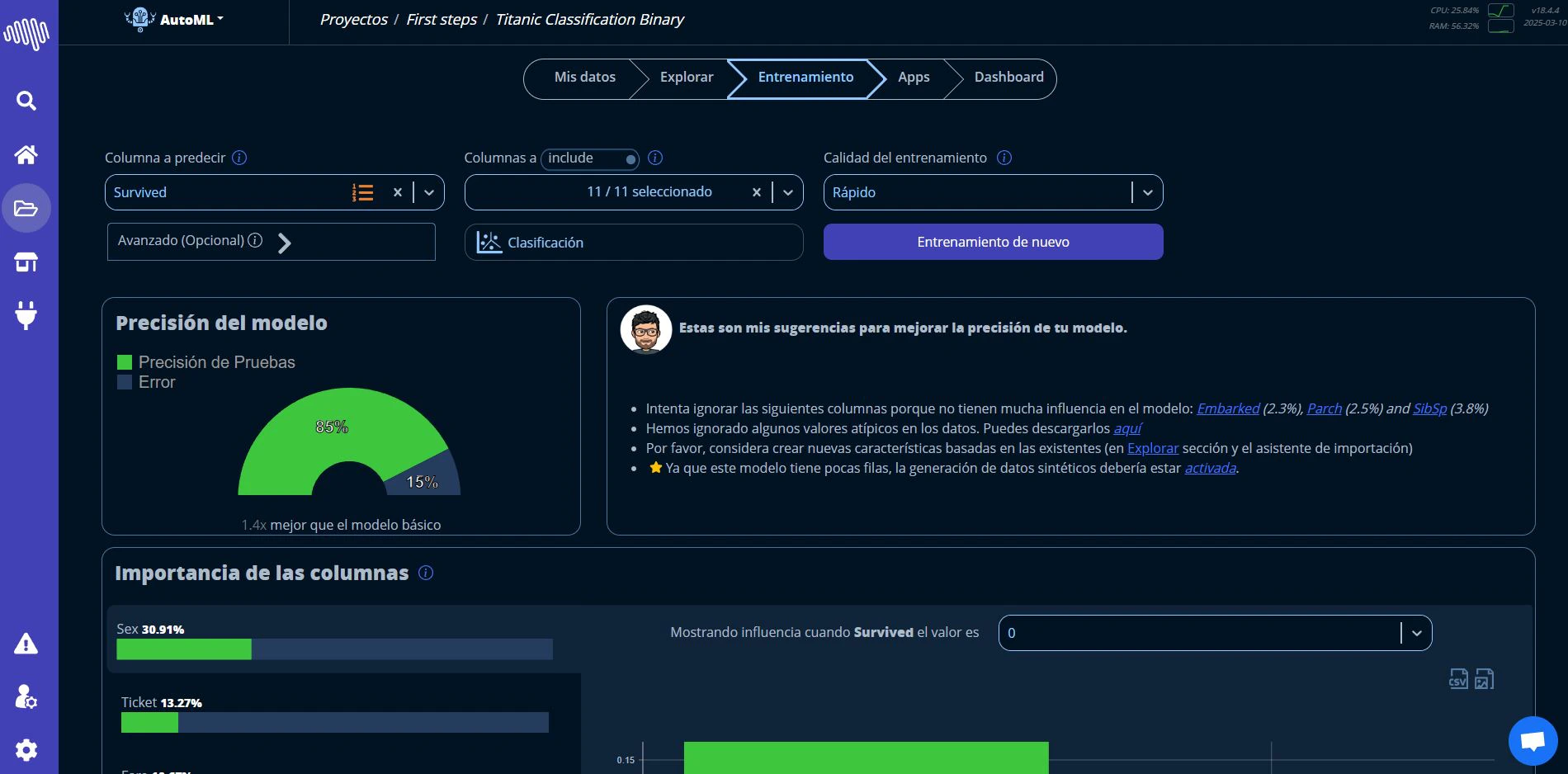1568x774 pixels.
Task: Open the user management icon in sidebar
Action: 26,698
